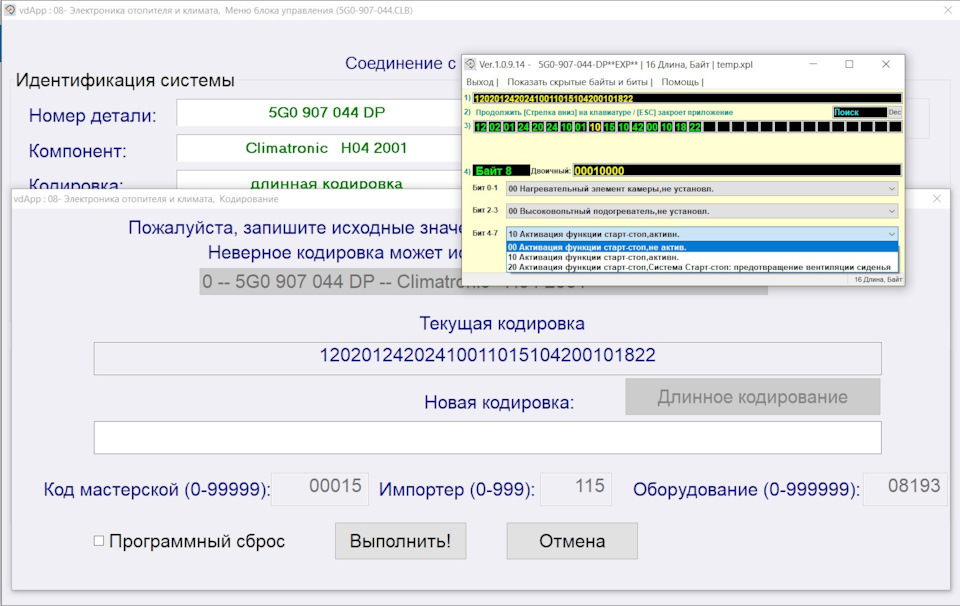Expand the Бит 0-1 Нагревательный элемент камеры dropdown
960x606 pixels.
(702, 189)
